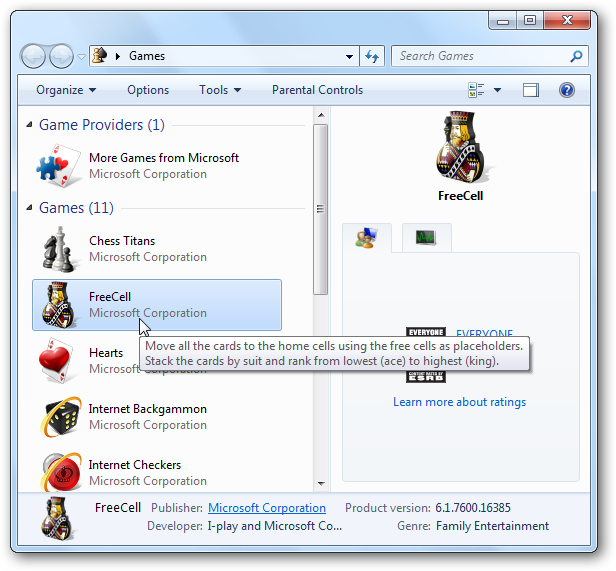The image size is (616, 571).
Task: Open the recent pages dropdown arrow
Action: (x=81, y=57)
